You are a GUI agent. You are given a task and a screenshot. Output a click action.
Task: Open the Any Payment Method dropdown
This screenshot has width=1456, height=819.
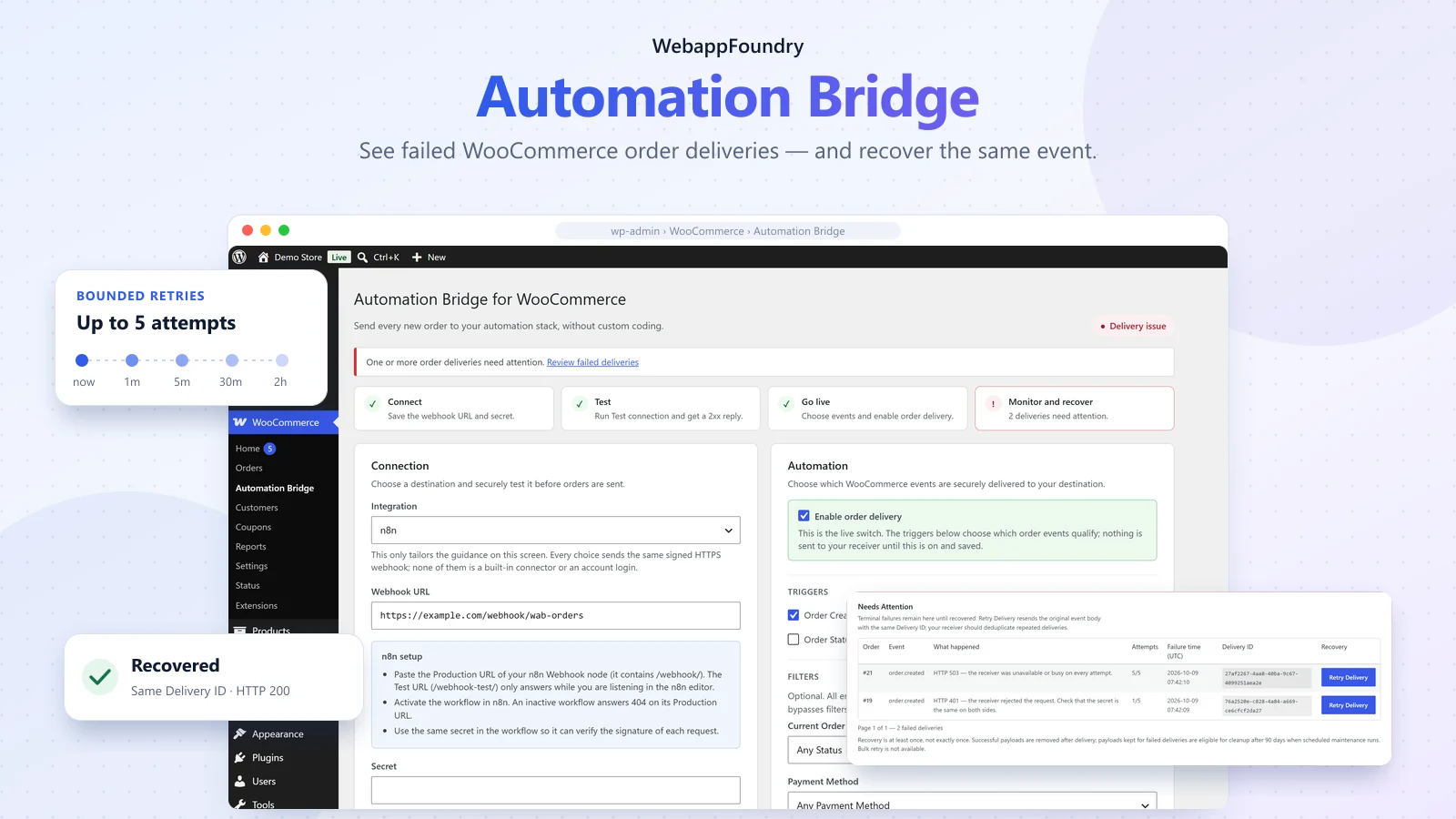click(972, 801)
